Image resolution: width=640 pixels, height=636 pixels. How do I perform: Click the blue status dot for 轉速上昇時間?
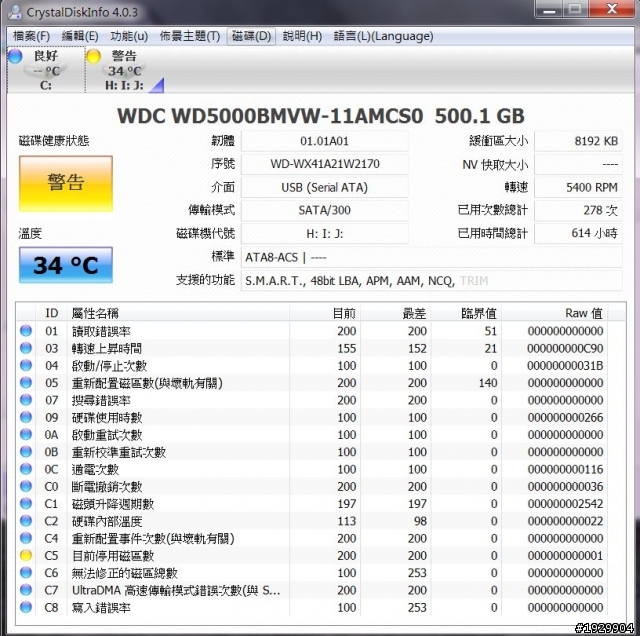[26, 348]
